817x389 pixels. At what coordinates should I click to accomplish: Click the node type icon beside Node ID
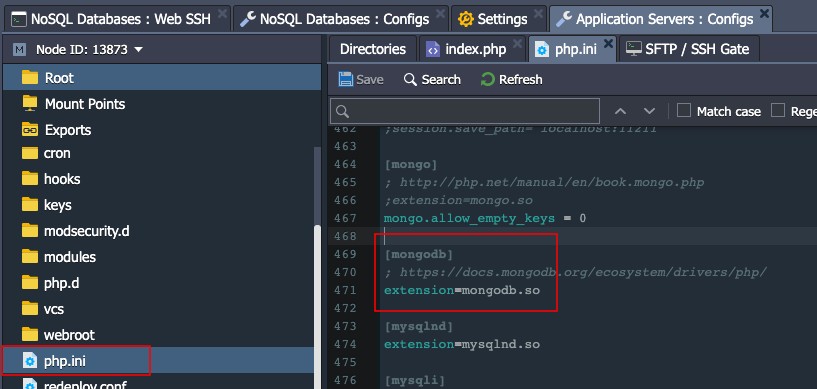[x=20, y=49]
